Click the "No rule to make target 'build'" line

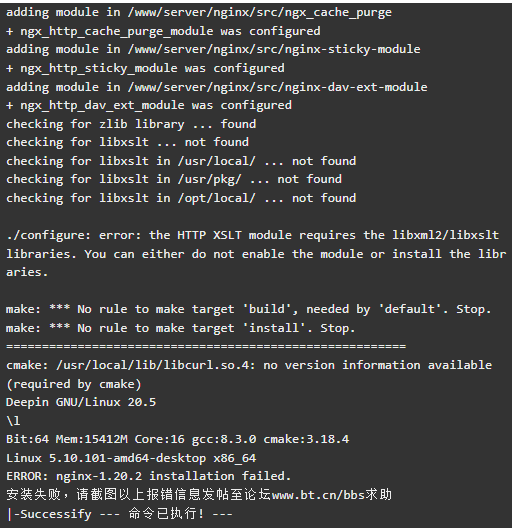pos(249,309)
